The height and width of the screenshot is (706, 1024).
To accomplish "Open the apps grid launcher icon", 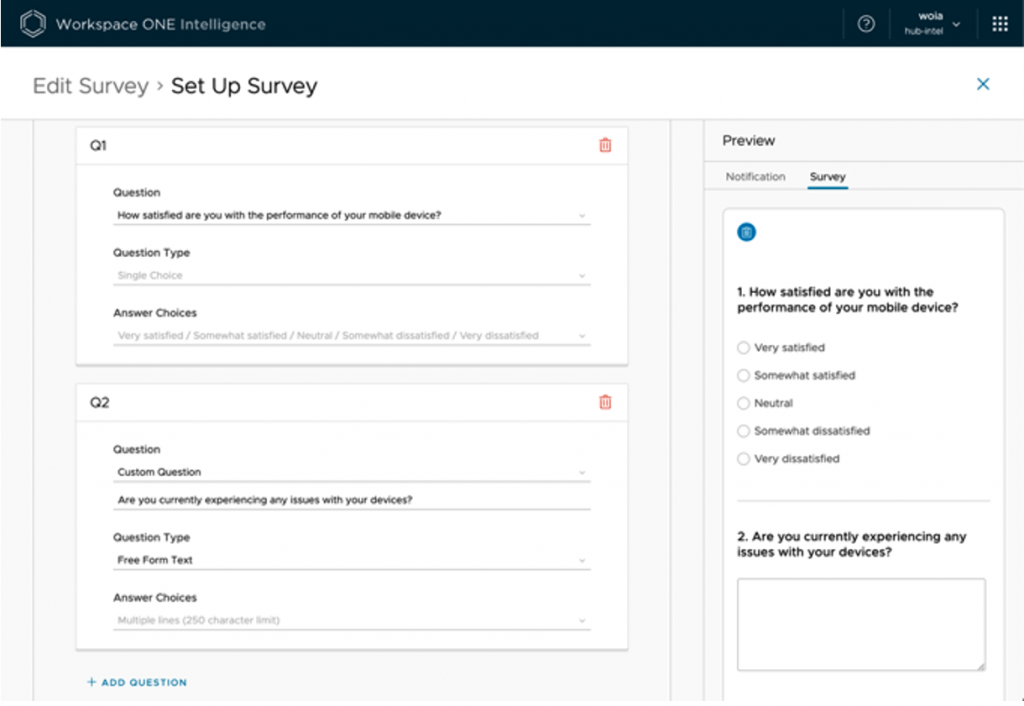I will click(x=999, y=24).
